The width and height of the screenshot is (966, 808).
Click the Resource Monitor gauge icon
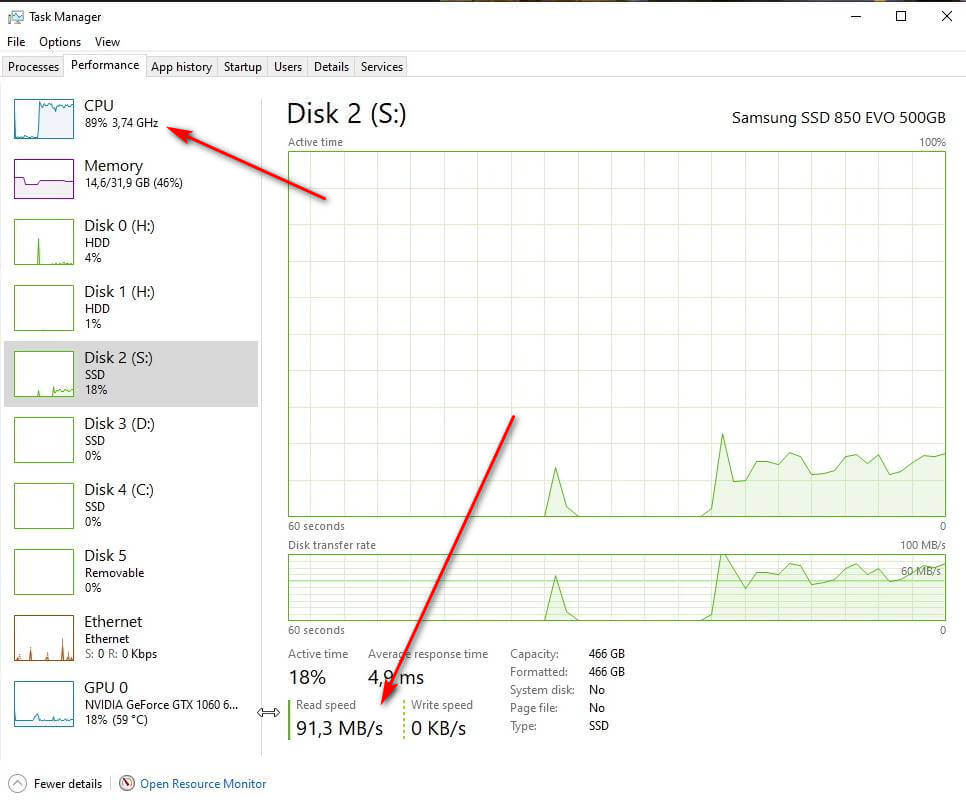[126, 783]
